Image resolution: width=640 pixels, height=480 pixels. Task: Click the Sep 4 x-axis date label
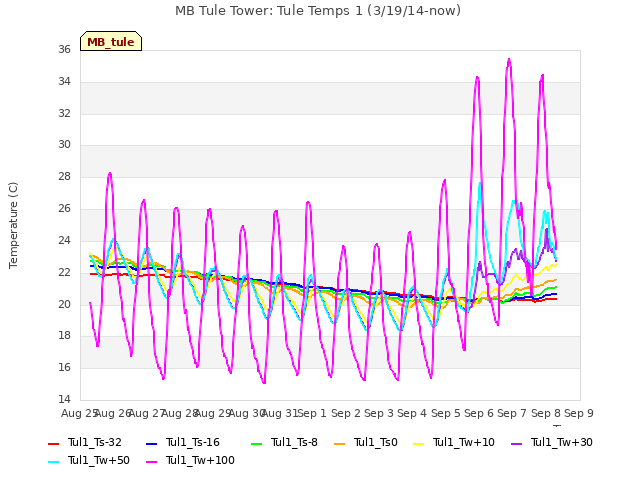[412, 413]
